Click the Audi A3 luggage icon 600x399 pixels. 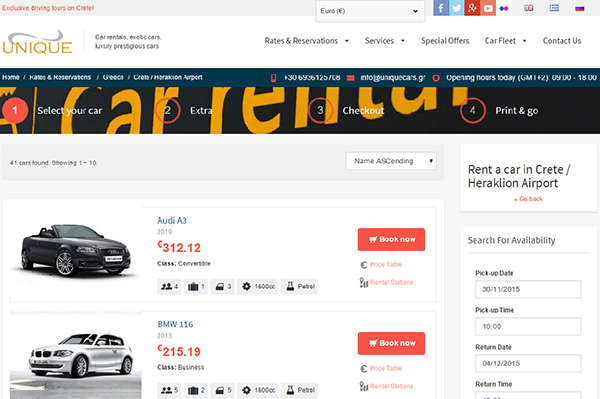[193, 286]
